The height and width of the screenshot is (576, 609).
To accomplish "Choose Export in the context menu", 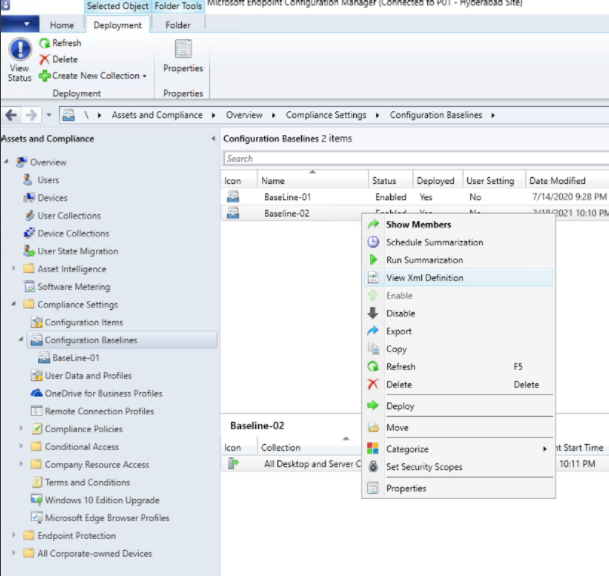I will coord(458,331).
